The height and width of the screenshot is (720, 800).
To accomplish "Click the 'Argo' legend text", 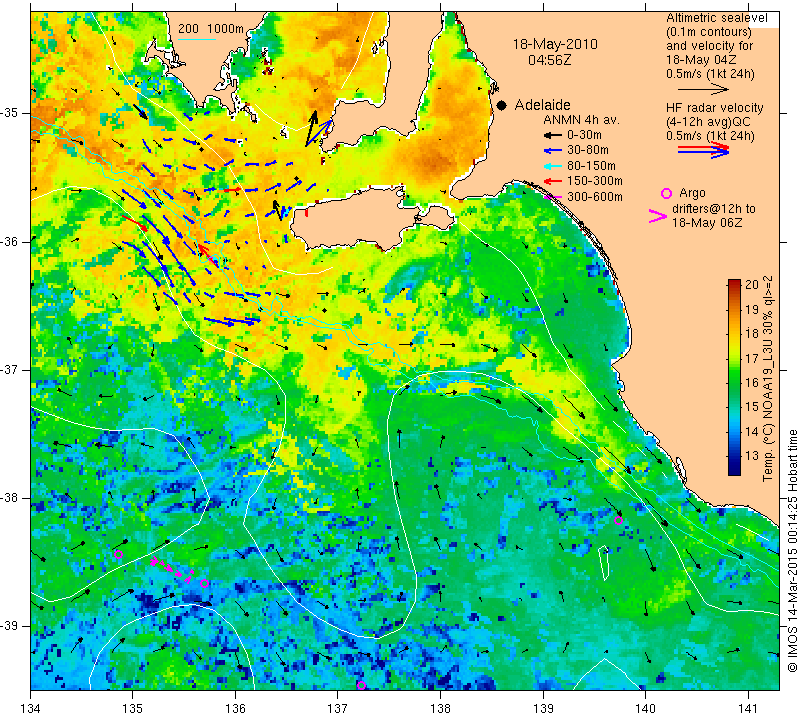I will point(692,193).
